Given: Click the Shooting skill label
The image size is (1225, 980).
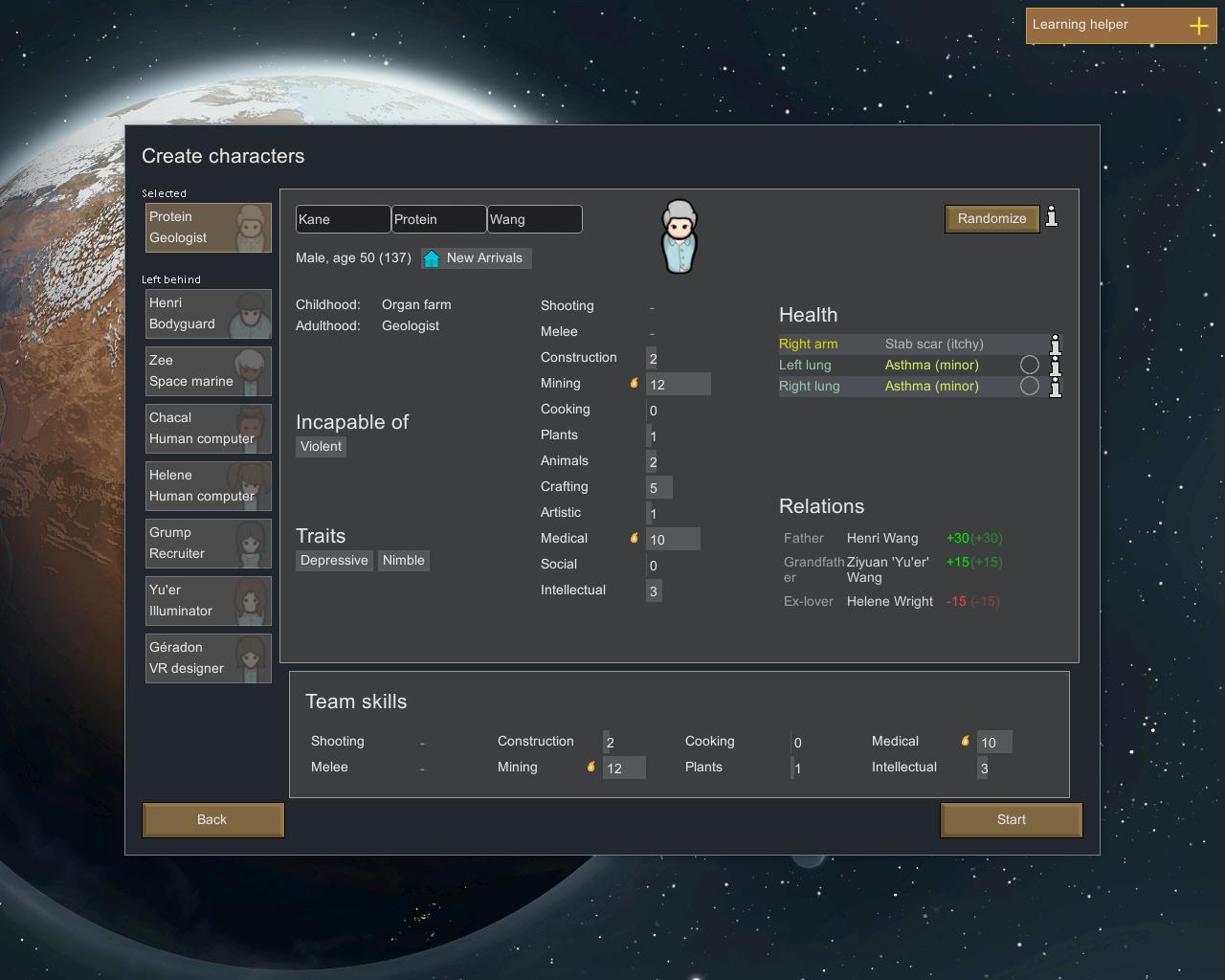Looking at the screenshot, I should pyautogui.click(x=568, y=305).
